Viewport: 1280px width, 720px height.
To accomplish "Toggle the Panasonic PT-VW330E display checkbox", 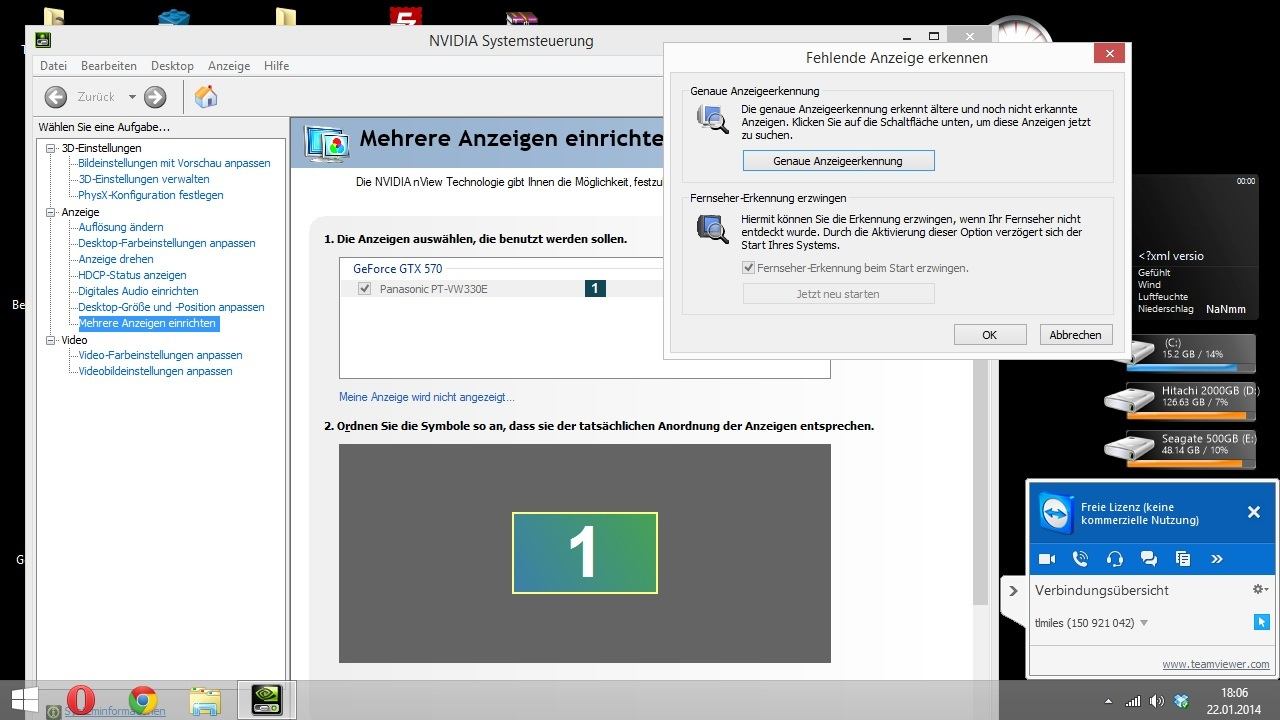I will [x=364, y=289].
